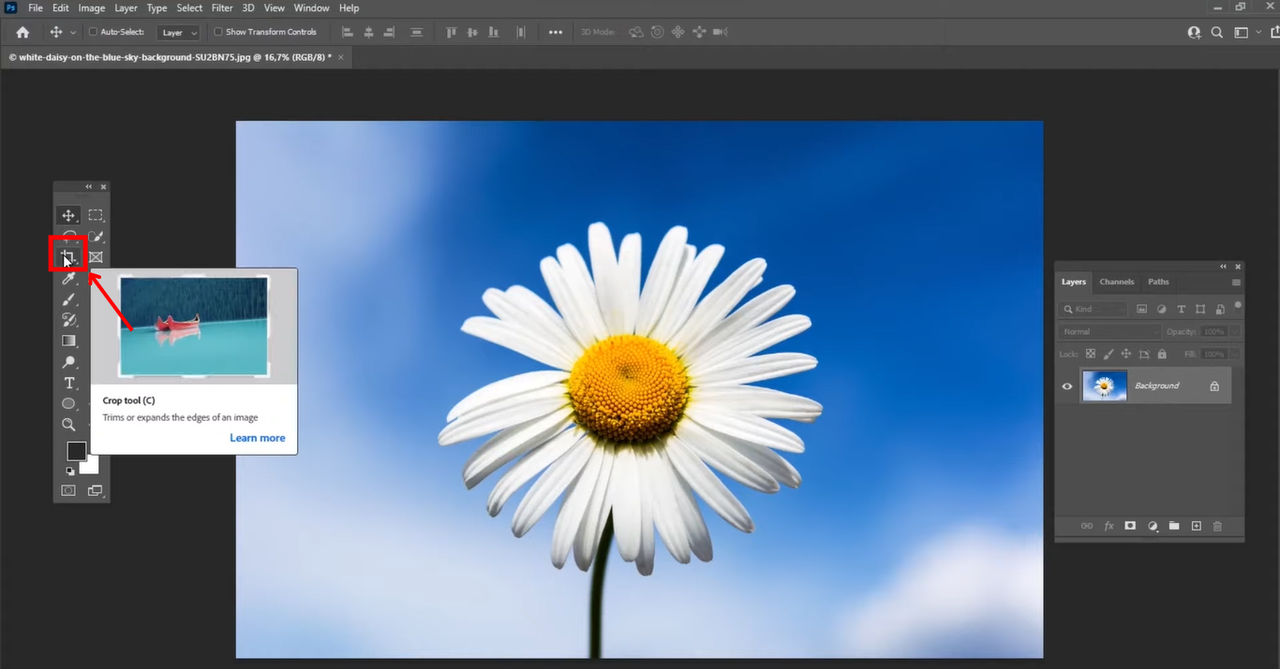Select the Brush tool
The image size is (1280, 669).
[x=69, y=299]
